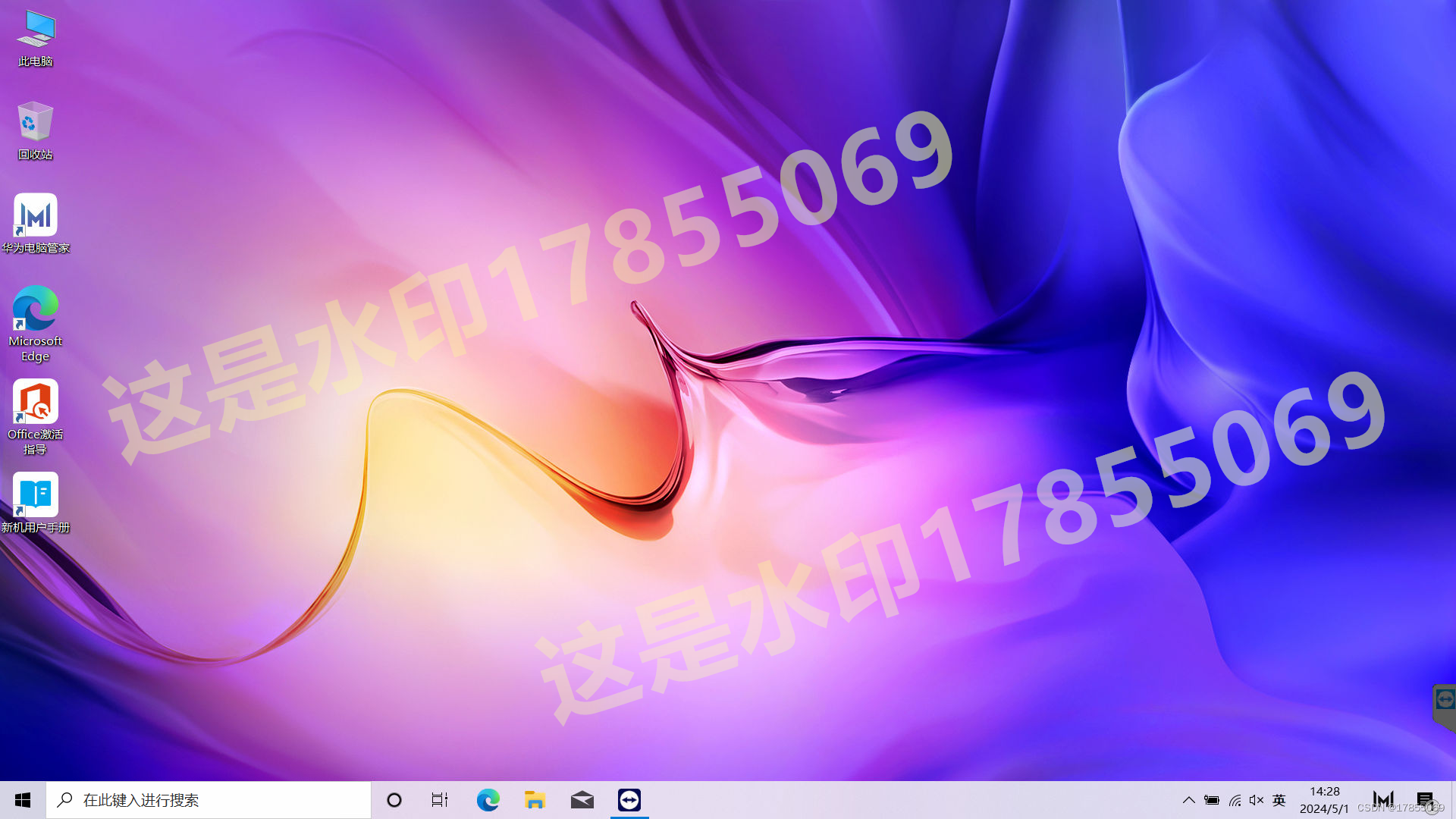Open the Windows Start menu
Image resolution: width=1456 pixels, height=819 pixels.
(x=23, y=800)
